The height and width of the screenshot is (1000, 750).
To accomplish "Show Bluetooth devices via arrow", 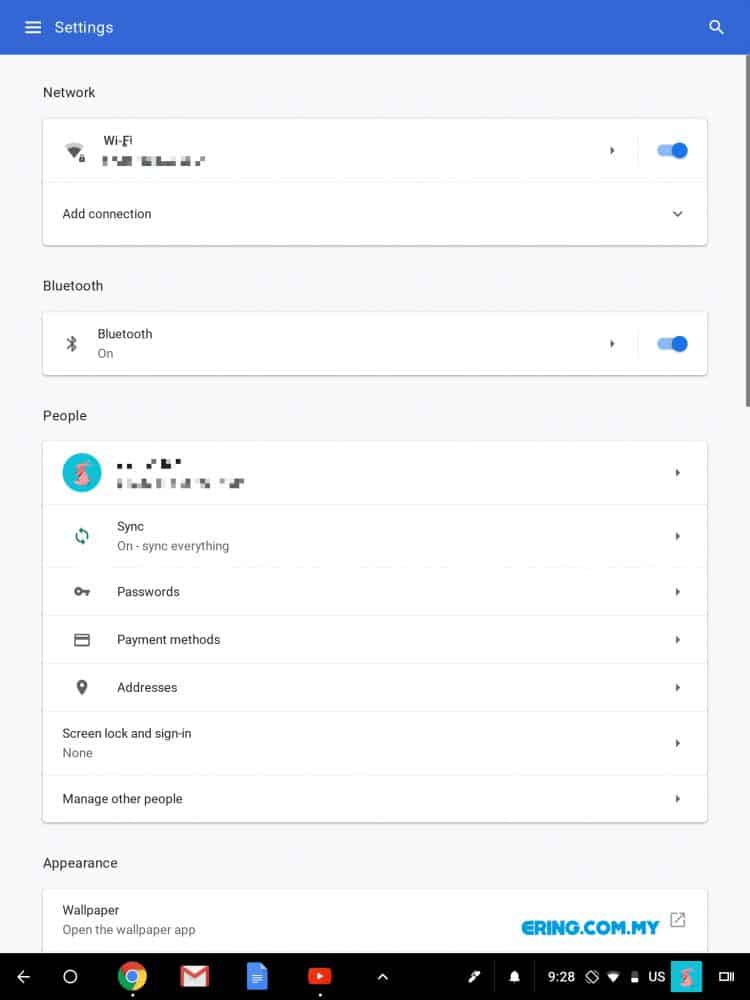I will [612, 344].
